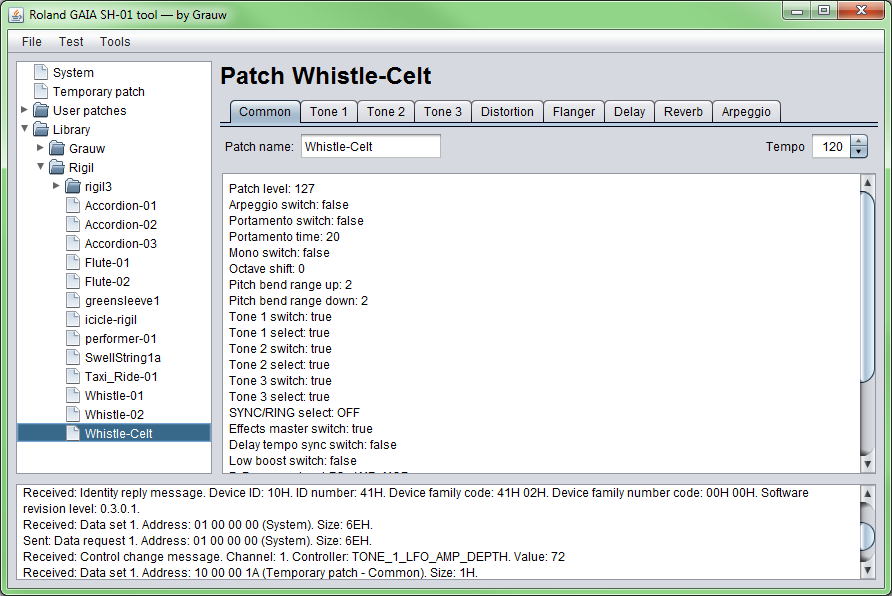The width and height of the screenshot is (892, 596).
Task: Decrease Tempo with the down arrow
Action: [858, 152]
